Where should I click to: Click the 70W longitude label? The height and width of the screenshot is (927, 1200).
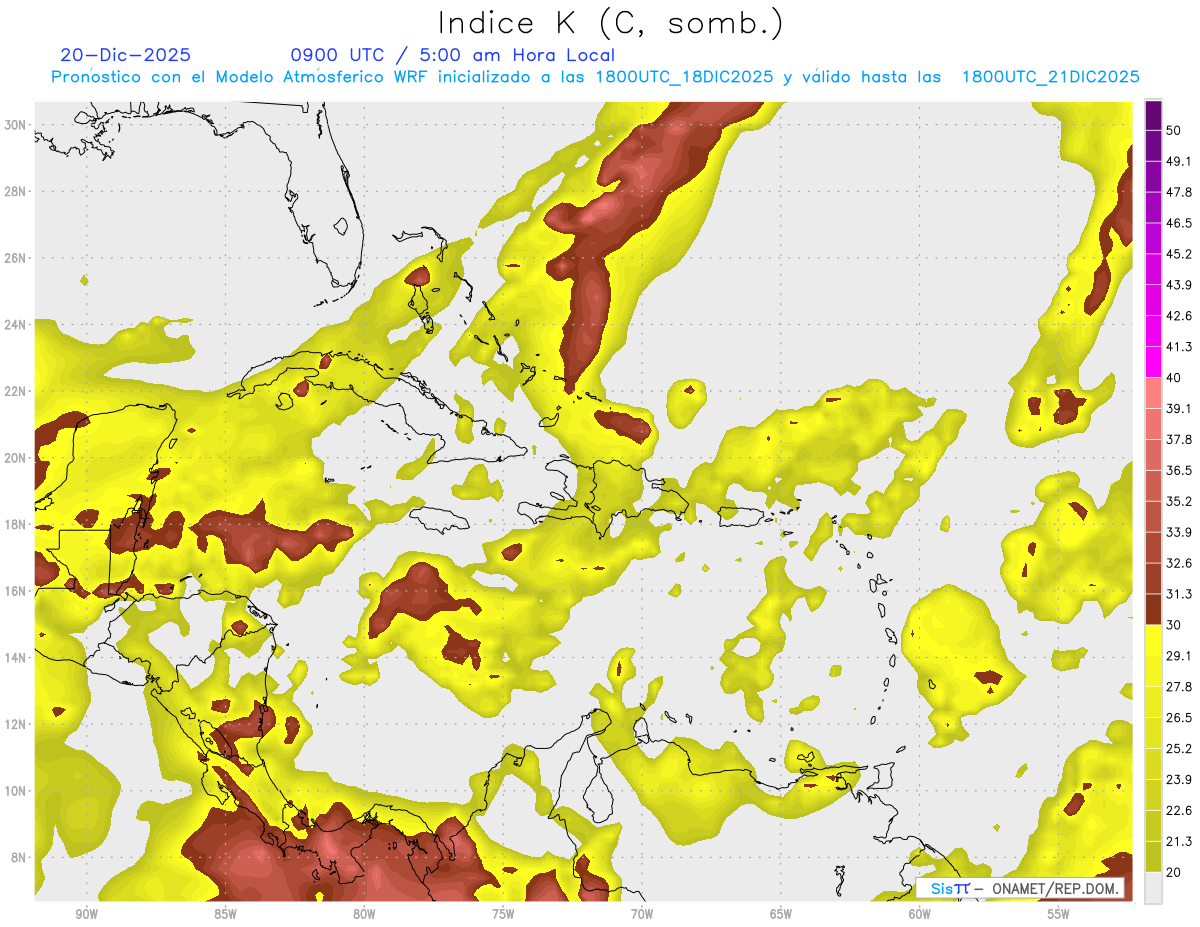[x=642, y=914]
